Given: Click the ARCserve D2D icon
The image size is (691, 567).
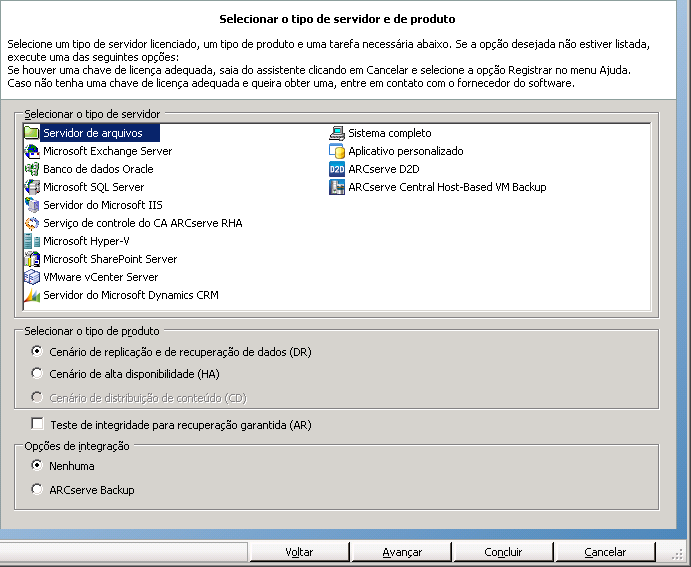Looking at the screenshot, I should (337, 169).
